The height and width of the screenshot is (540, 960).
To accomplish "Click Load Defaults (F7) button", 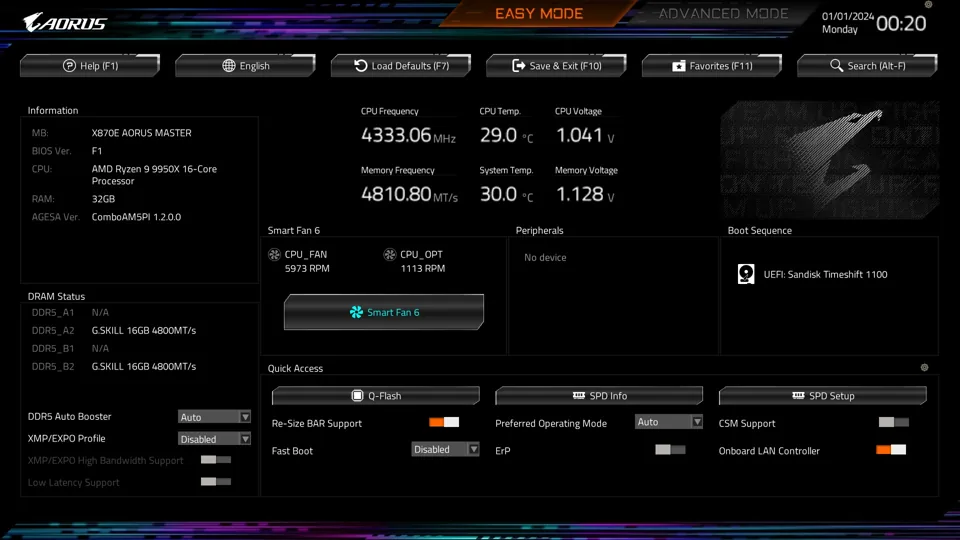I will point(401,66).
